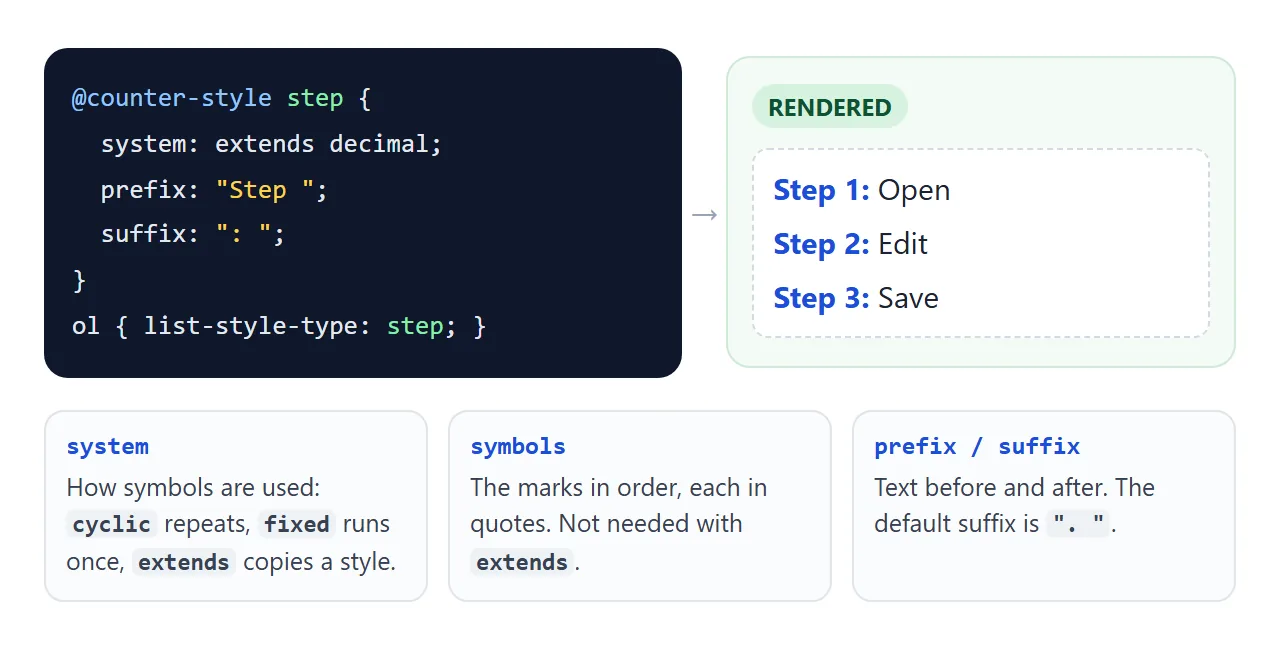Image resolution: width=1280 pixels, height=654 pixels.
Task: Select the '@counter-style step {' code line
Action: [222, 98]
